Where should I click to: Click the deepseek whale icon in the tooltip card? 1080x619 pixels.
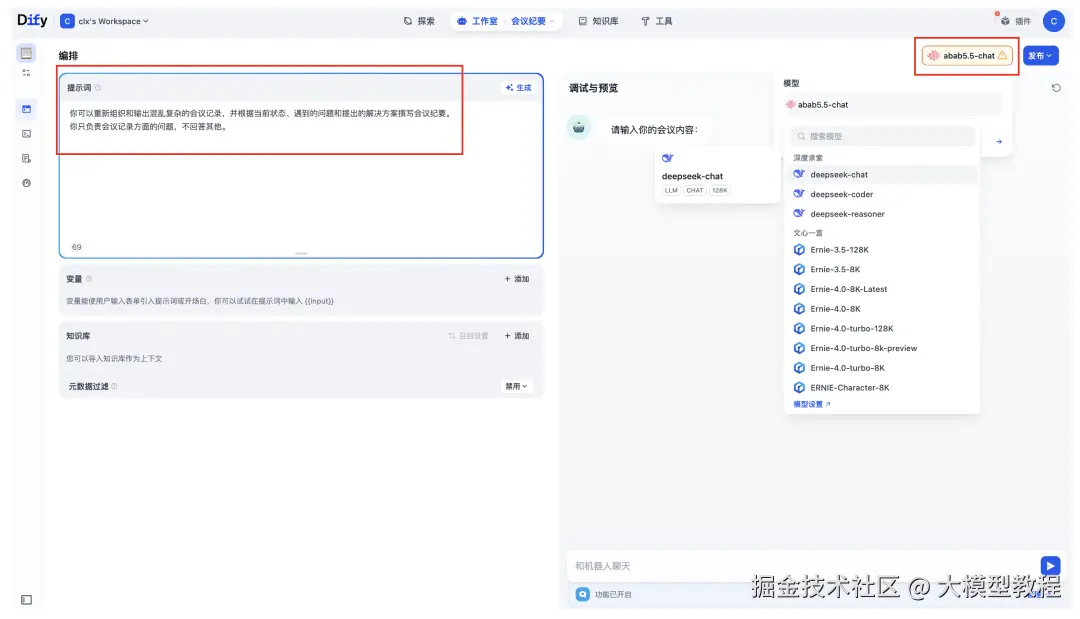click(667, 158)
